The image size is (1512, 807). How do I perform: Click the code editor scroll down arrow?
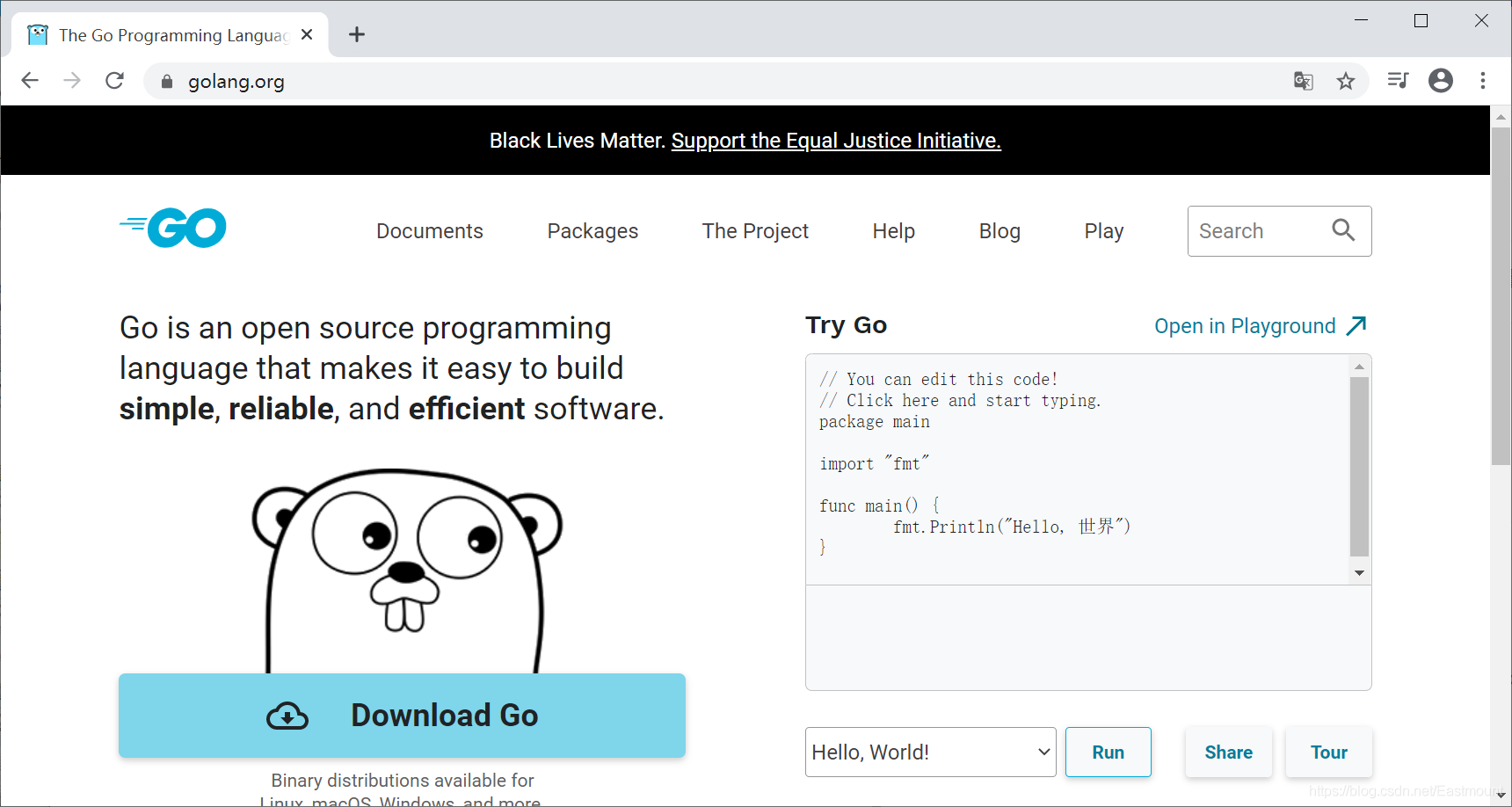[x=1359, y=573]
